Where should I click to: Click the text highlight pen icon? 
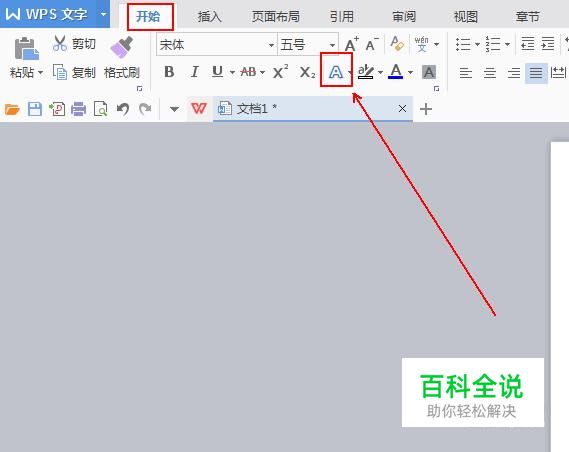click(366, 72)
